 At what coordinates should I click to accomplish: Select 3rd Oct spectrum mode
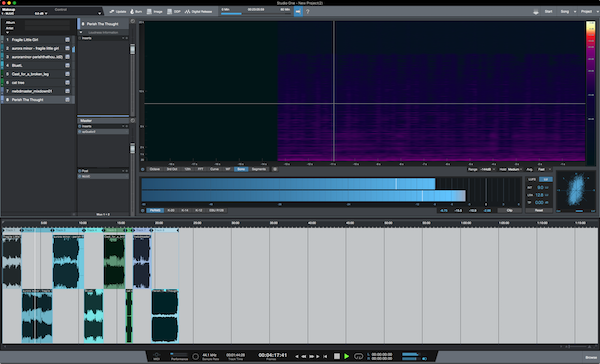[172, 169]
